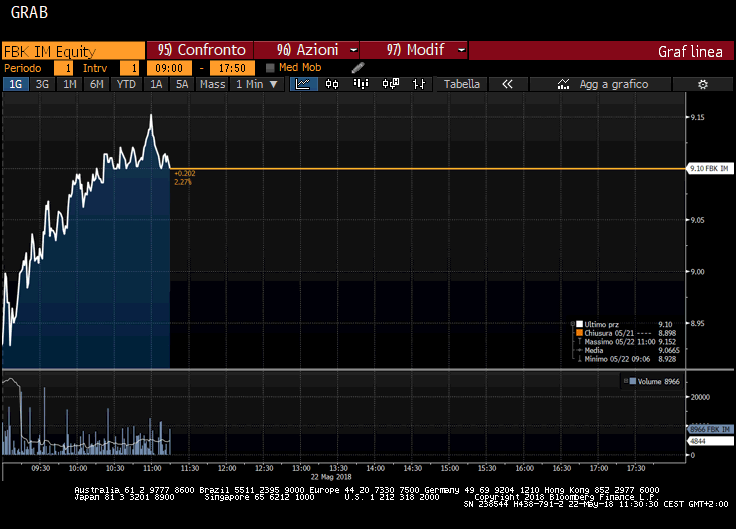This screenshot has width=736, height=529.
Task: Select the line chart type icon
Action: pos(304,85)
